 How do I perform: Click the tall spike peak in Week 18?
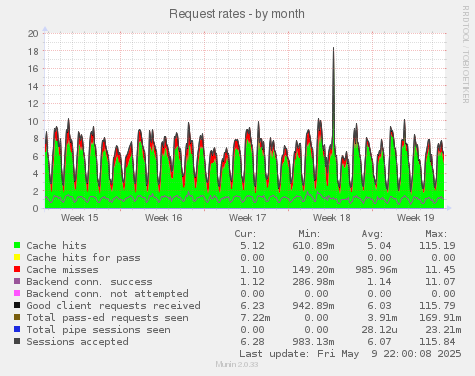[x=333, y=48]
